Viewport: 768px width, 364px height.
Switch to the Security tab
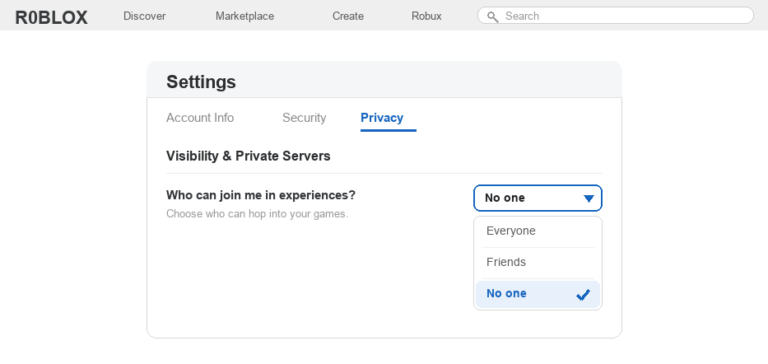[304, 118]
